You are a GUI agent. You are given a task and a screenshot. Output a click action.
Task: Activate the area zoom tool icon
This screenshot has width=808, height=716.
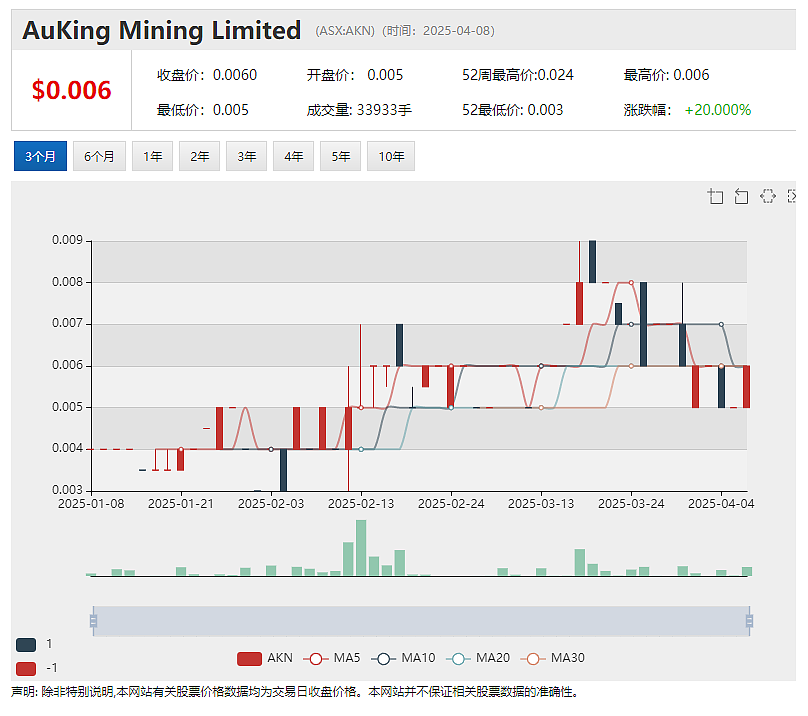coord(715,196)
